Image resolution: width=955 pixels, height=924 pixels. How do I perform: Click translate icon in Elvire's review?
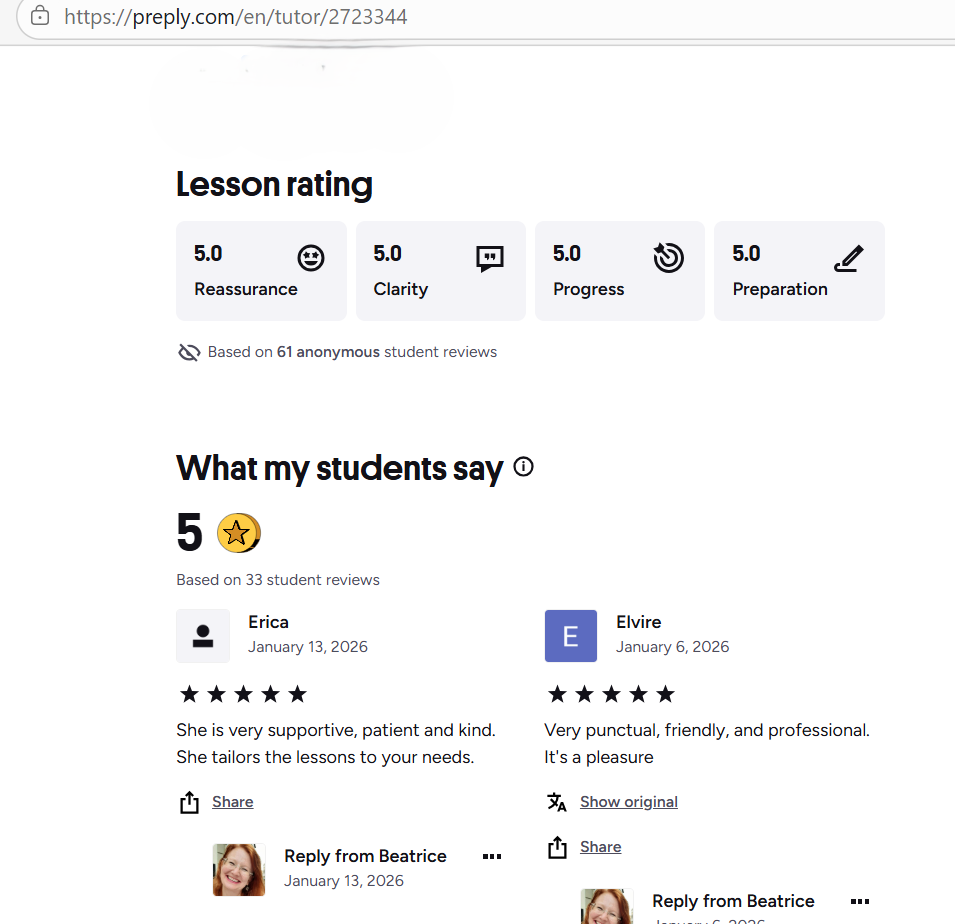557,802
